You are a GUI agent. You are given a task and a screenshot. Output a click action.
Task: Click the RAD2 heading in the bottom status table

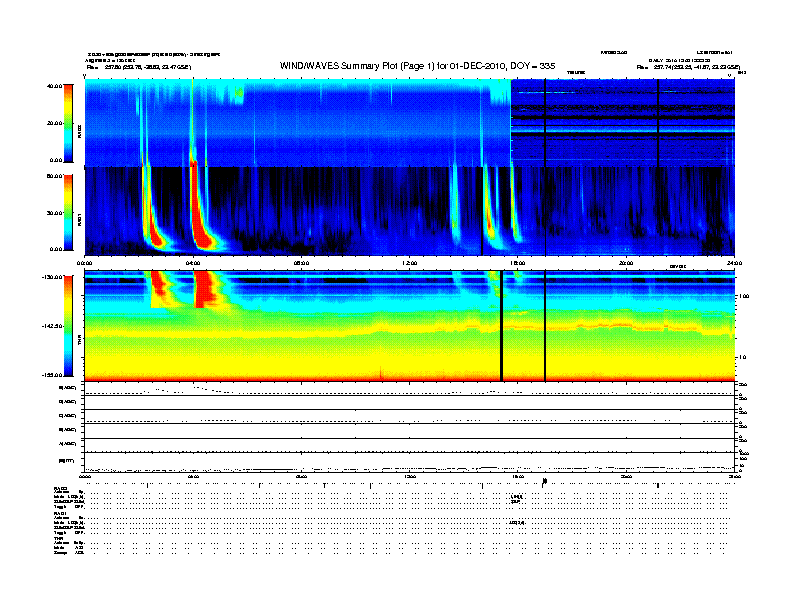(60, 488)
